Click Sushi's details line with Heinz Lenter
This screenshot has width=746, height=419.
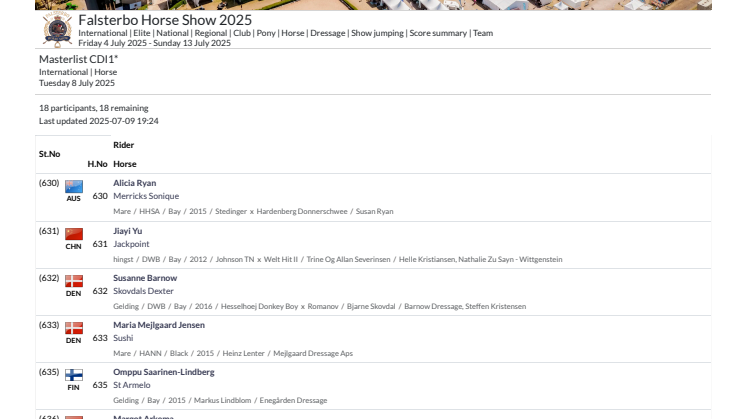[x=233, y=353]
